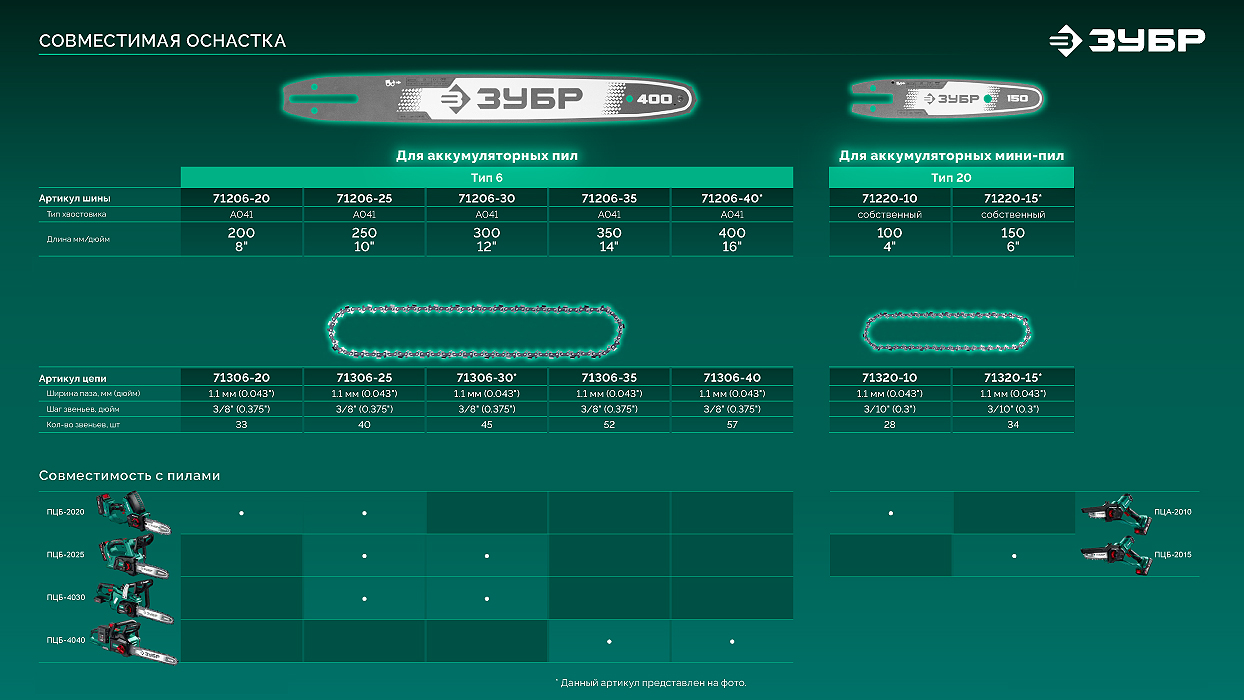Click the large ЗУБР 400 guide bar image
Viewport: 1244px width, 700px height.
488,99
